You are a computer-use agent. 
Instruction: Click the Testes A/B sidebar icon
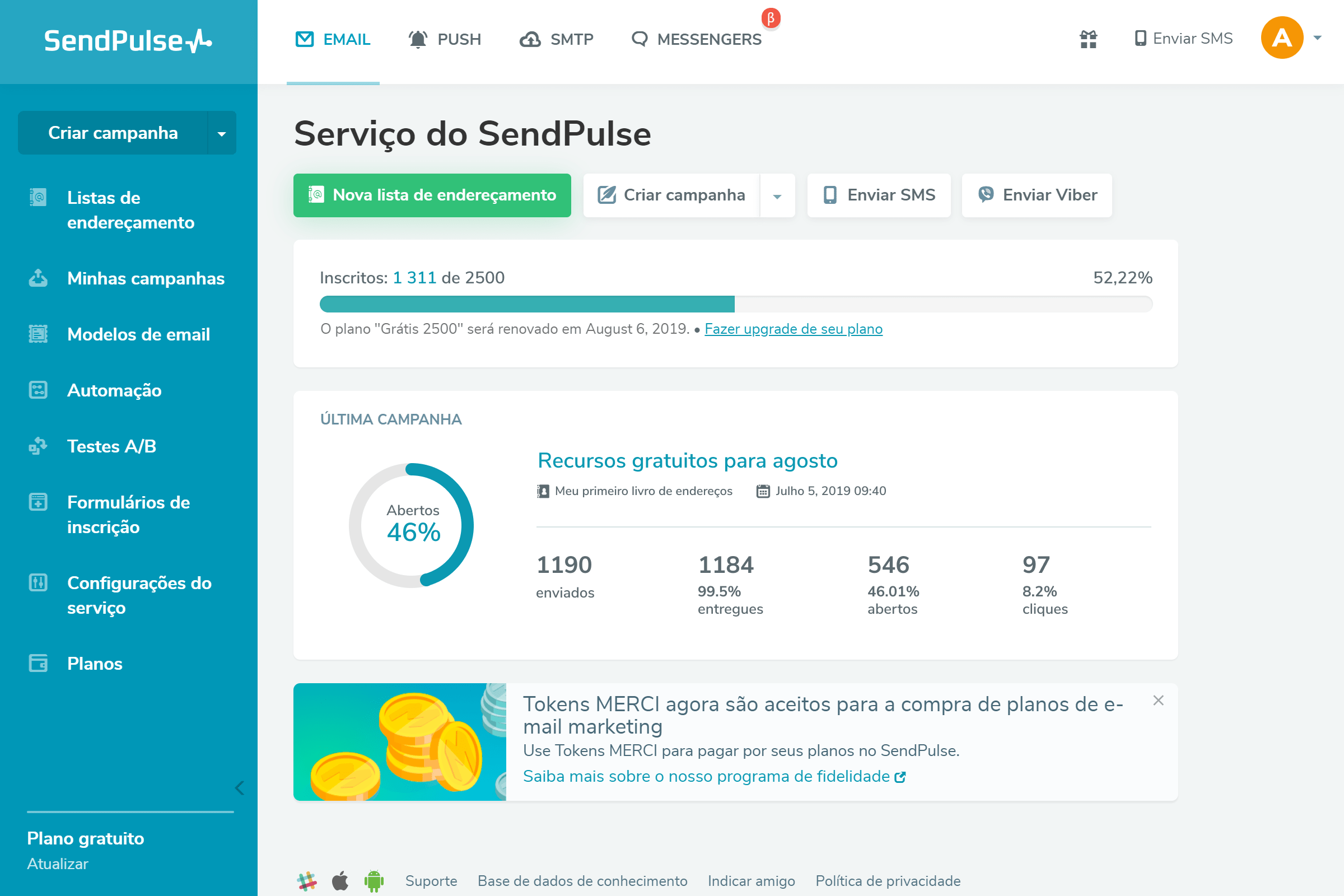(38, 446)
